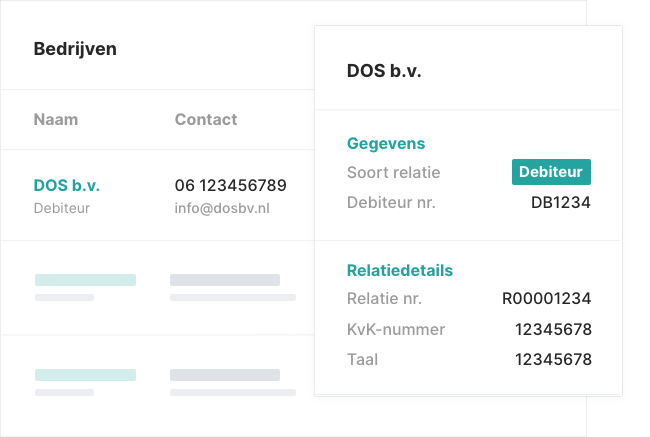This screenshot has width=650, height=437.
Task: Click the Taal row value
Action: pos(553,359)
